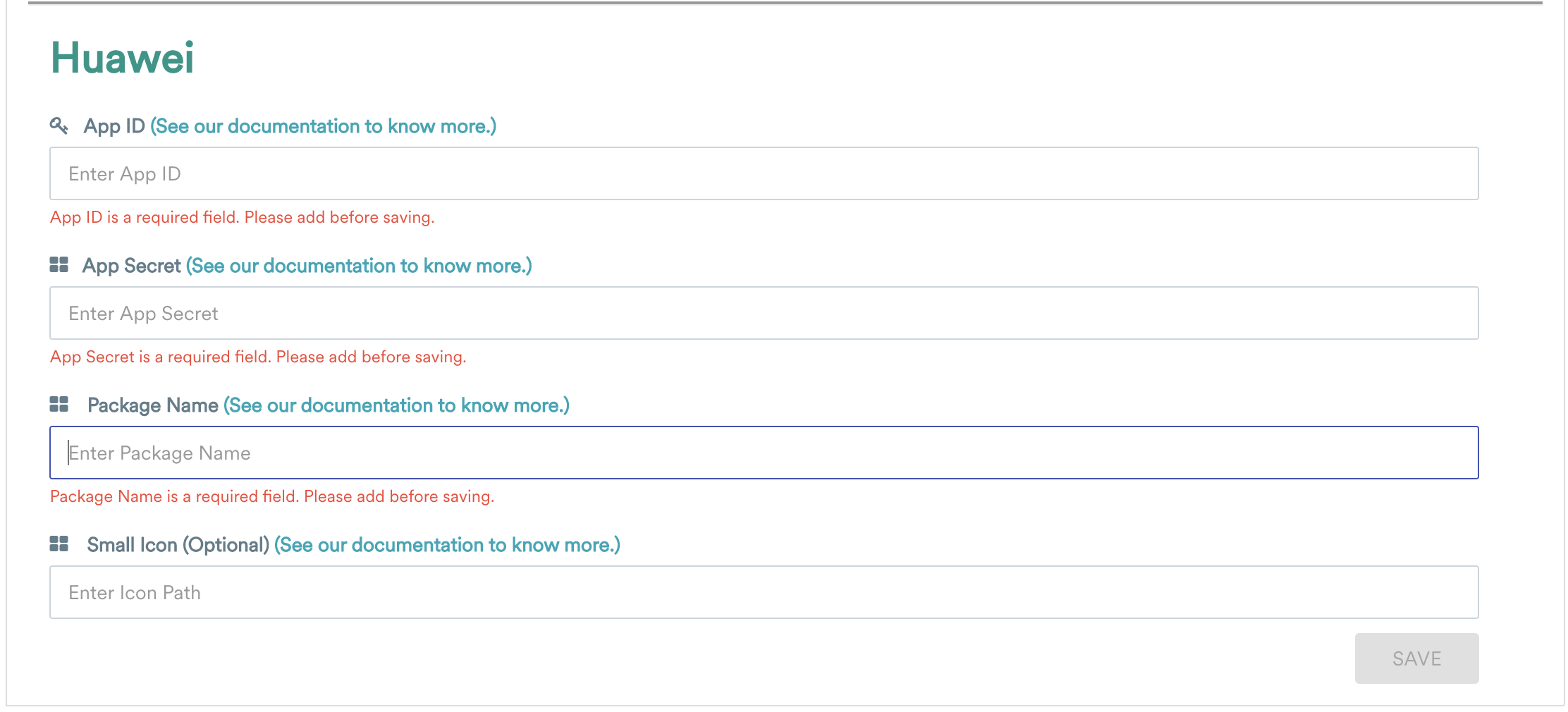1568x712 pixels.
Task: Click inside the Enter Icon Path field
Action: [764, 592]
